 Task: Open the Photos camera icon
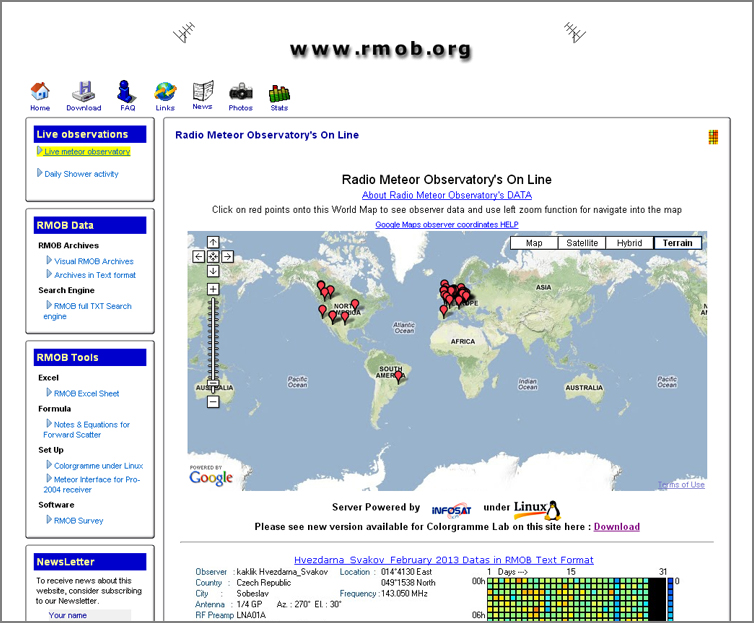click(240, 93)
